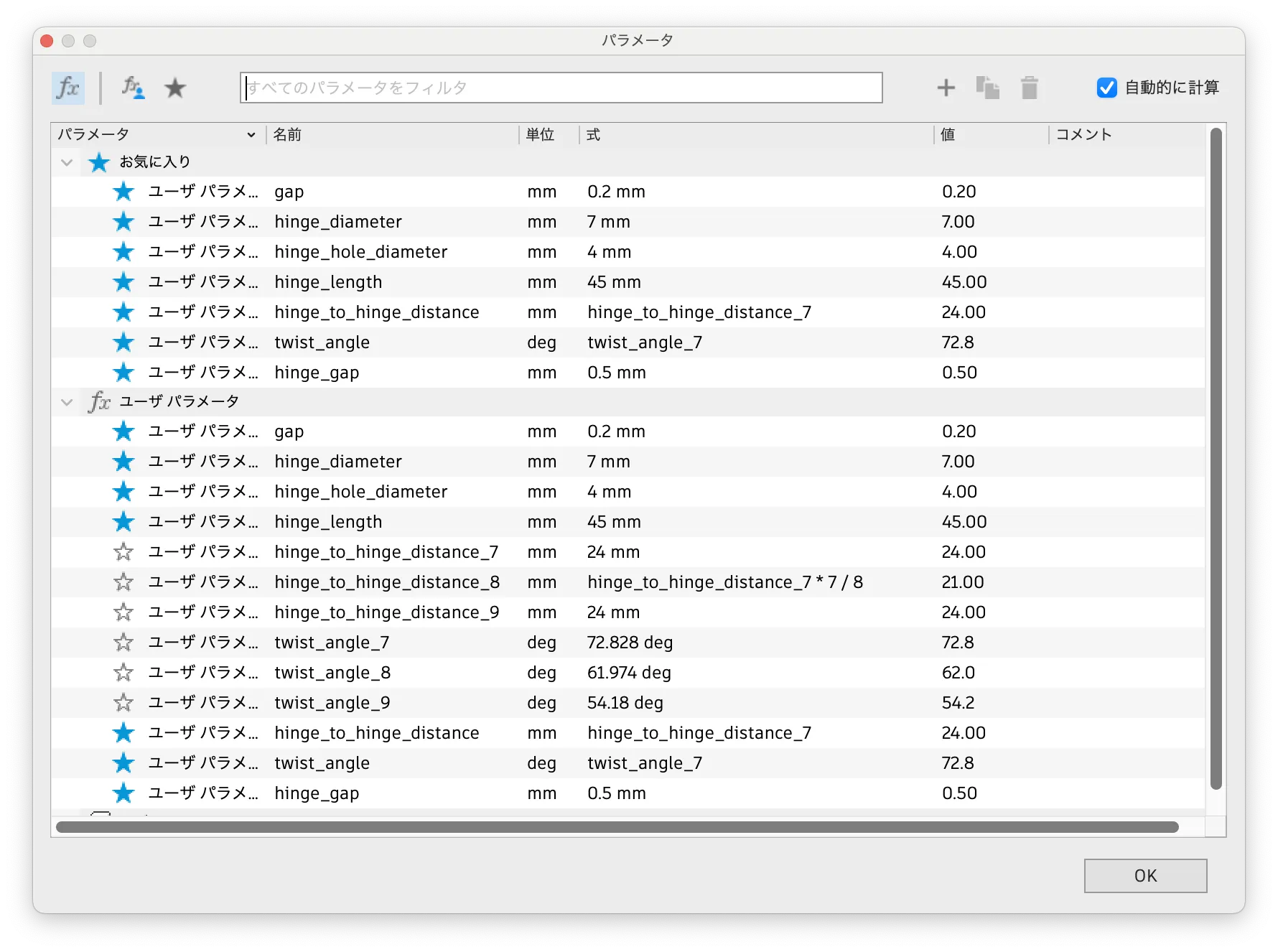Viewport: 1278px width, 952px height.
Task: Favorite the hinge_to_hinge_distance_9 parameter star
Action: [123, 612]
